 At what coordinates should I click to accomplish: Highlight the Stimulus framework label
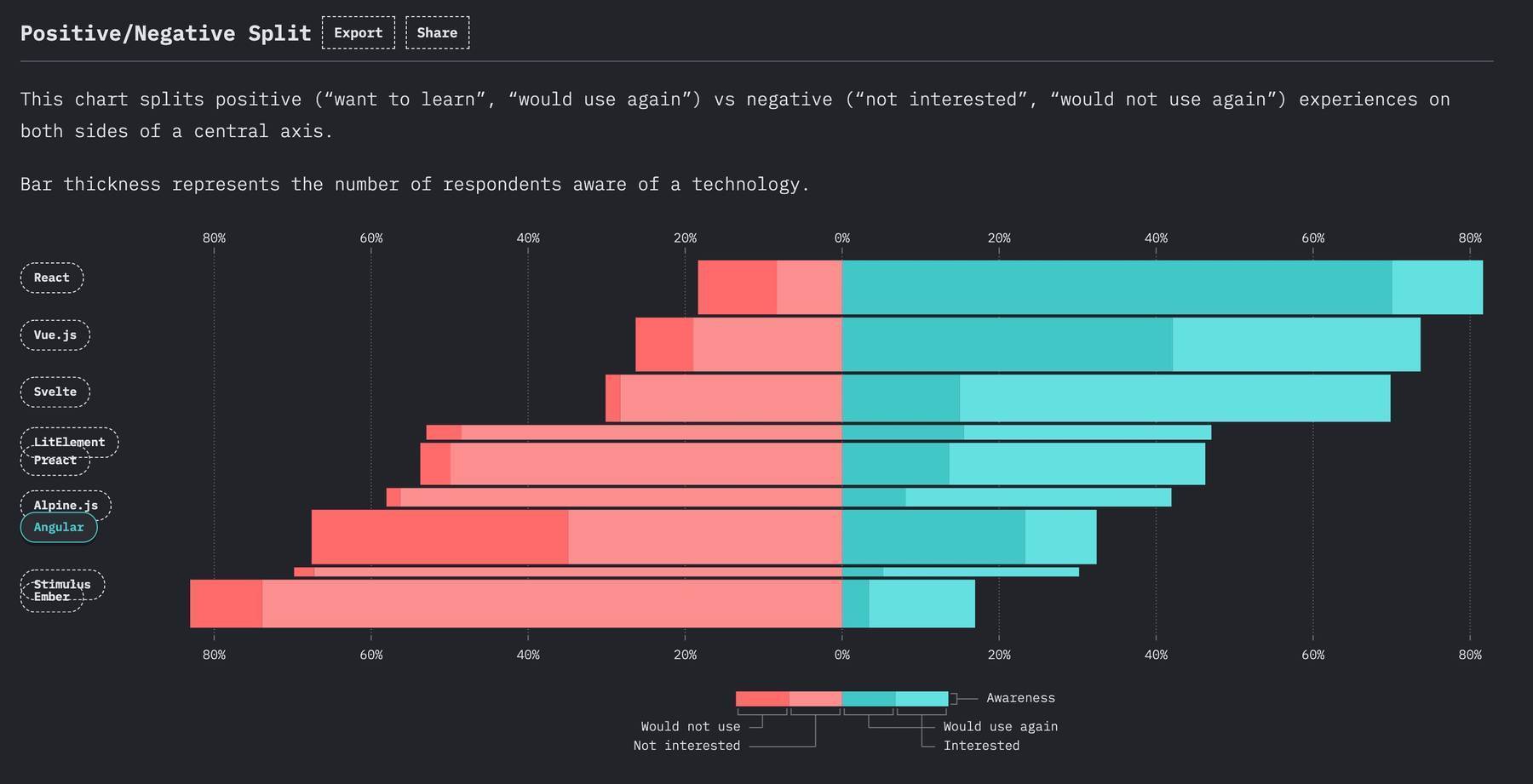coord(63,581)
